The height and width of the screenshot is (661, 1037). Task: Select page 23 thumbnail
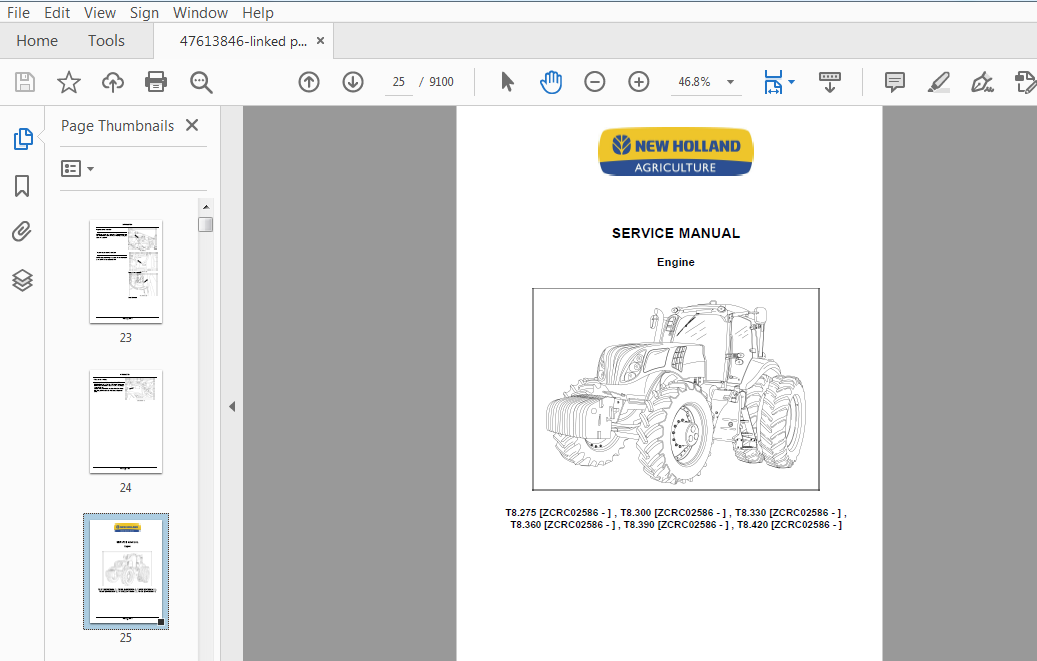tap(126, 271)
